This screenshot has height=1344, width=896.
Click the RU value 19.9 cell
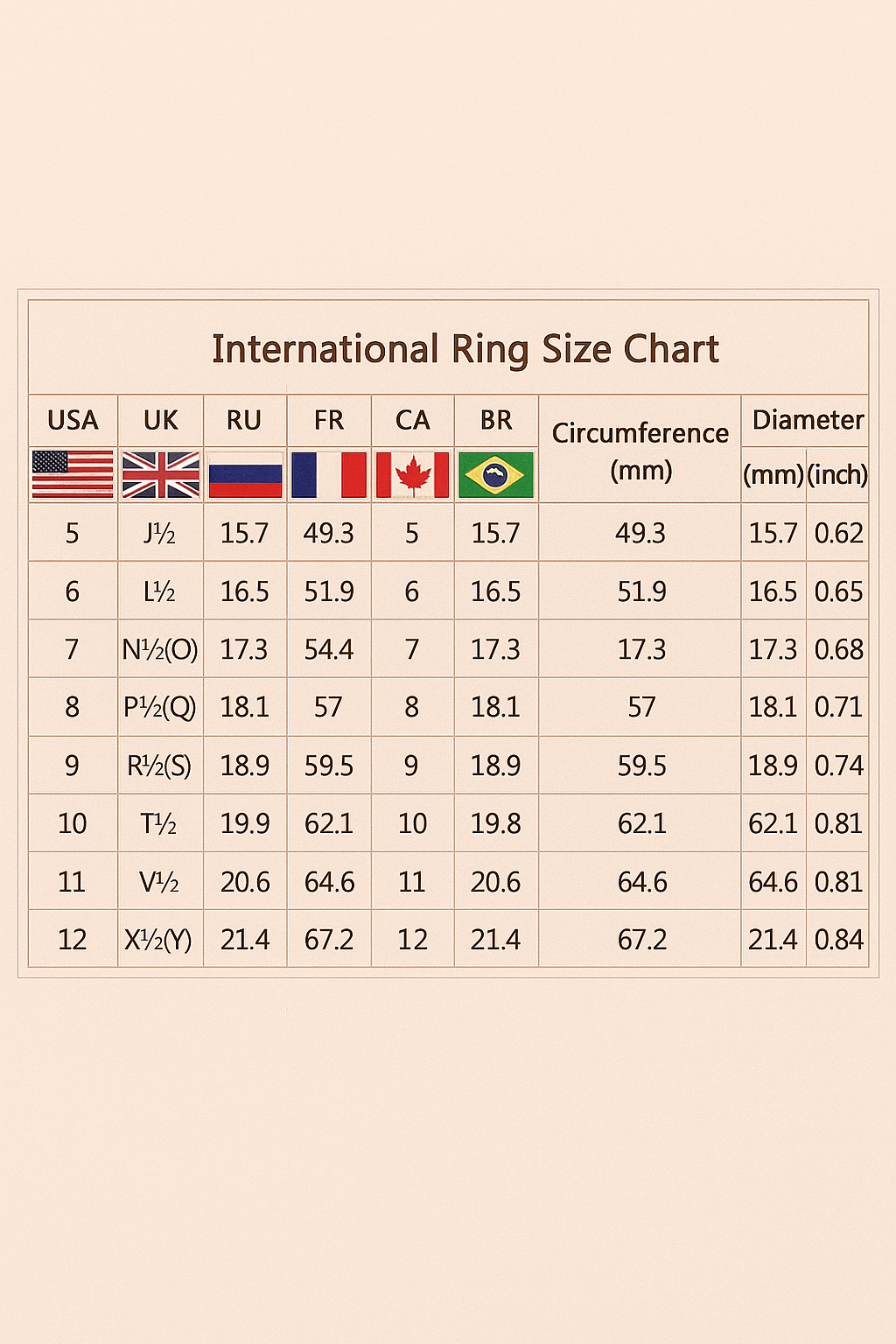click(245, 823)
